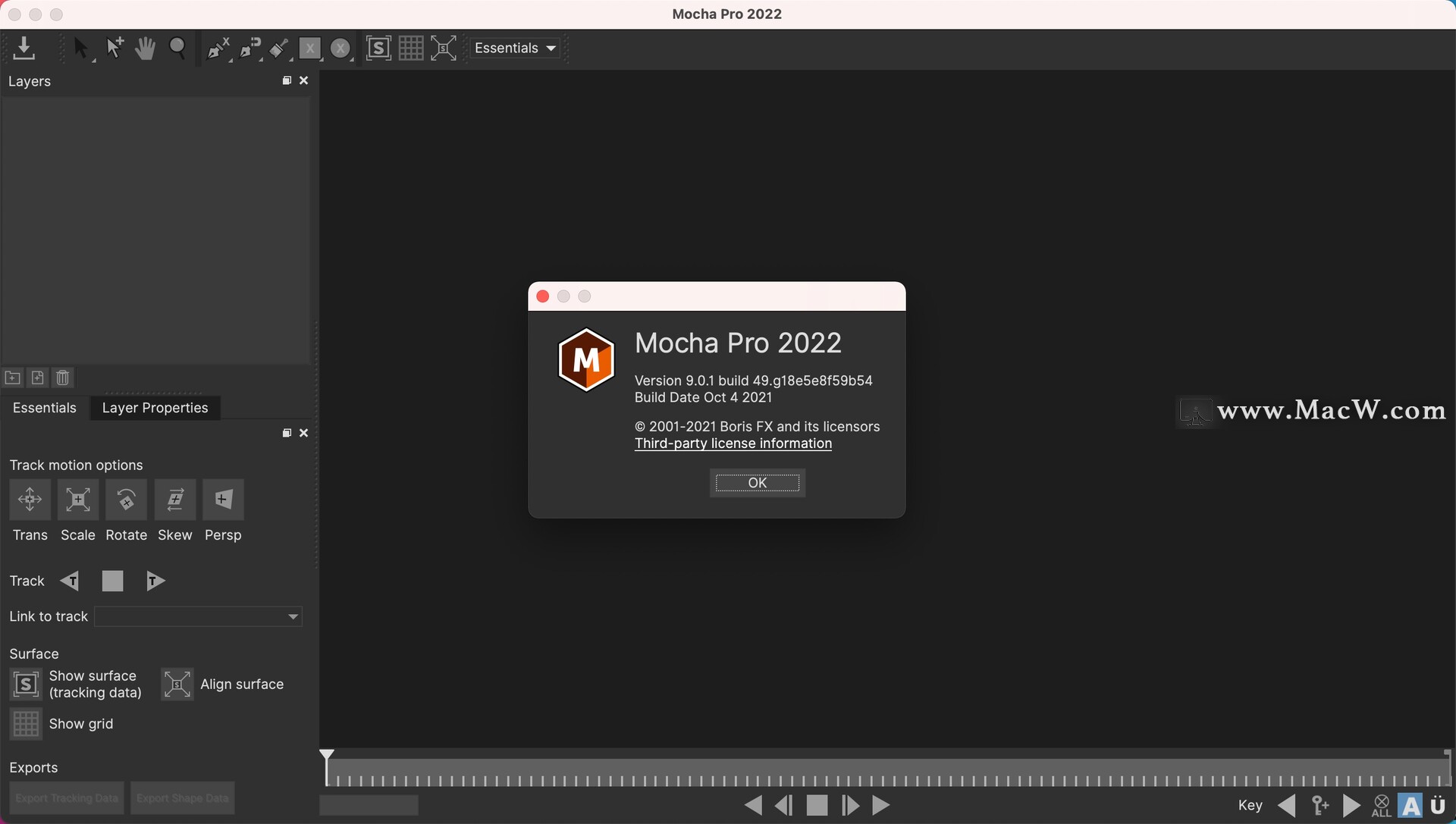Duplicate layer icon in Layers panel
The image size is (1456, 824).
pos(37,378)
